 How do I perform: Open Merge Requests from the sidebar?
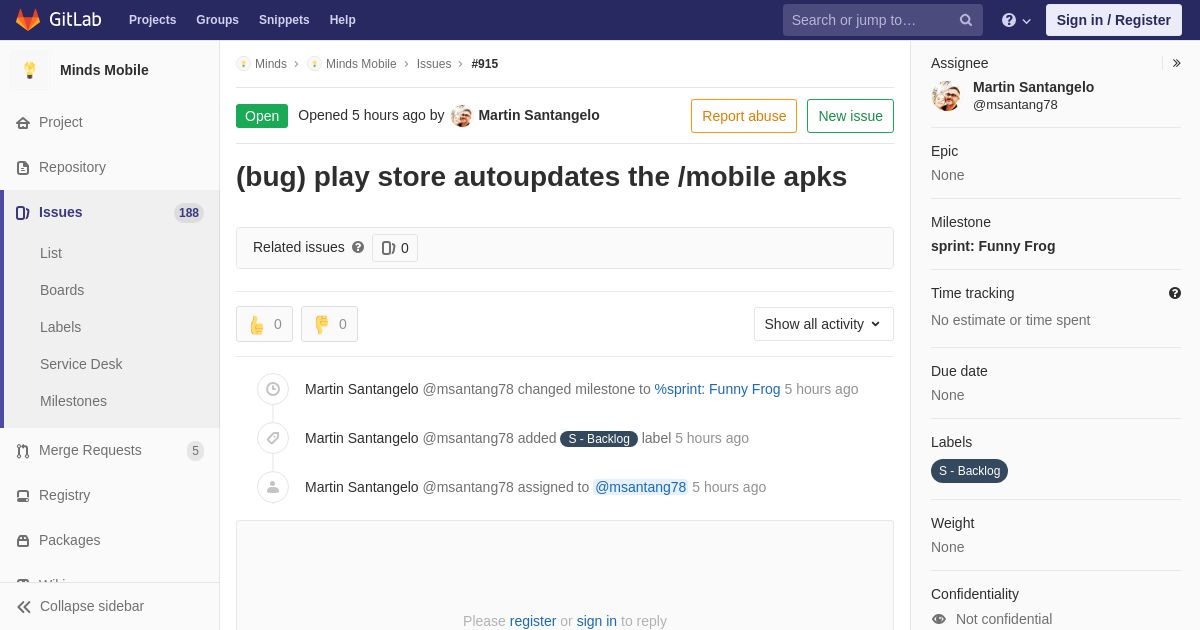[90, 450]
